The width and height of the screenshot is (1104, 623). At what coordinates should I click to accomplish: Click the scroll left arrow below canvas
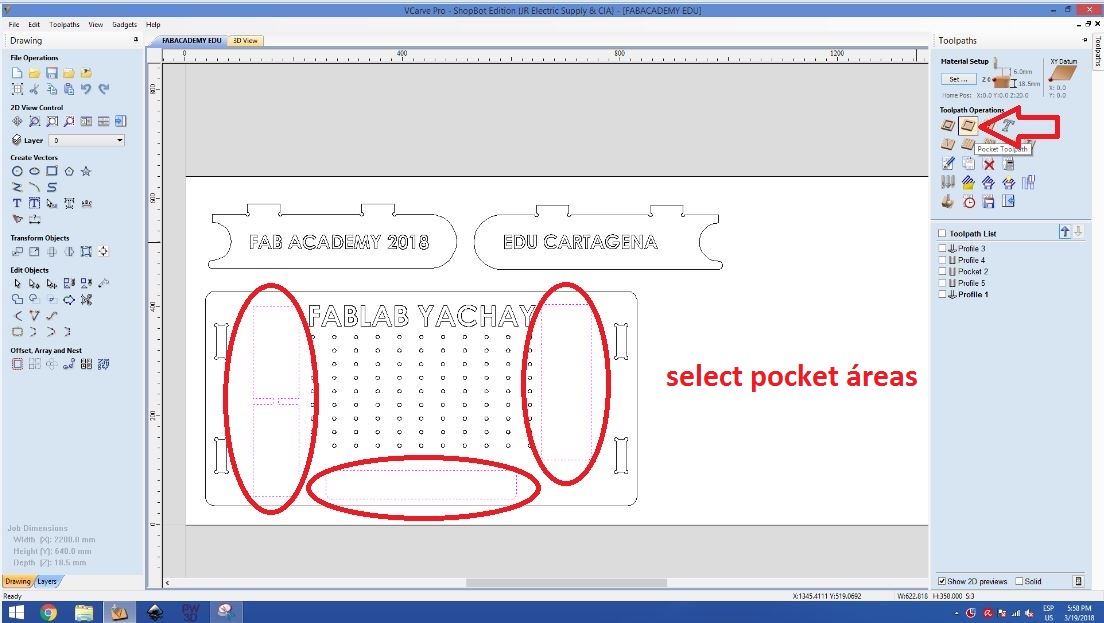click(167, 583)
